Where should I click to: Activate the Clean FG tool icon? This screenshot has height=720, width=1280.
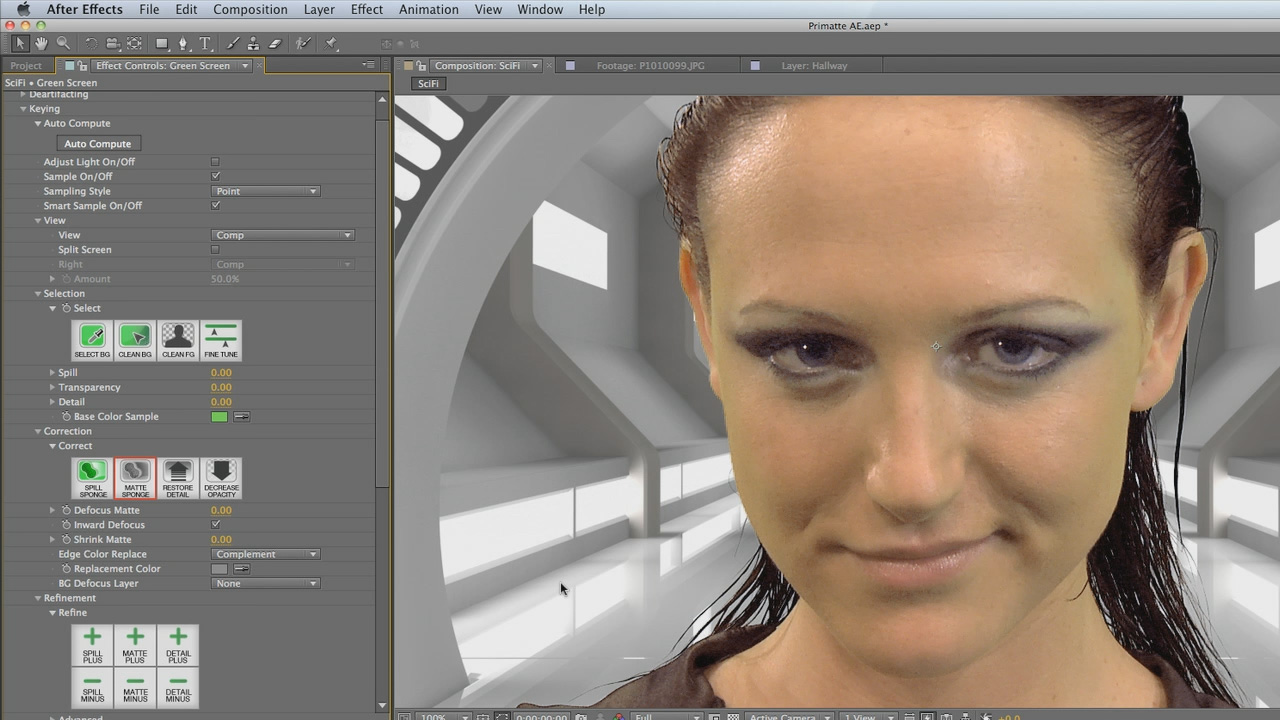(x=178, y=340)
